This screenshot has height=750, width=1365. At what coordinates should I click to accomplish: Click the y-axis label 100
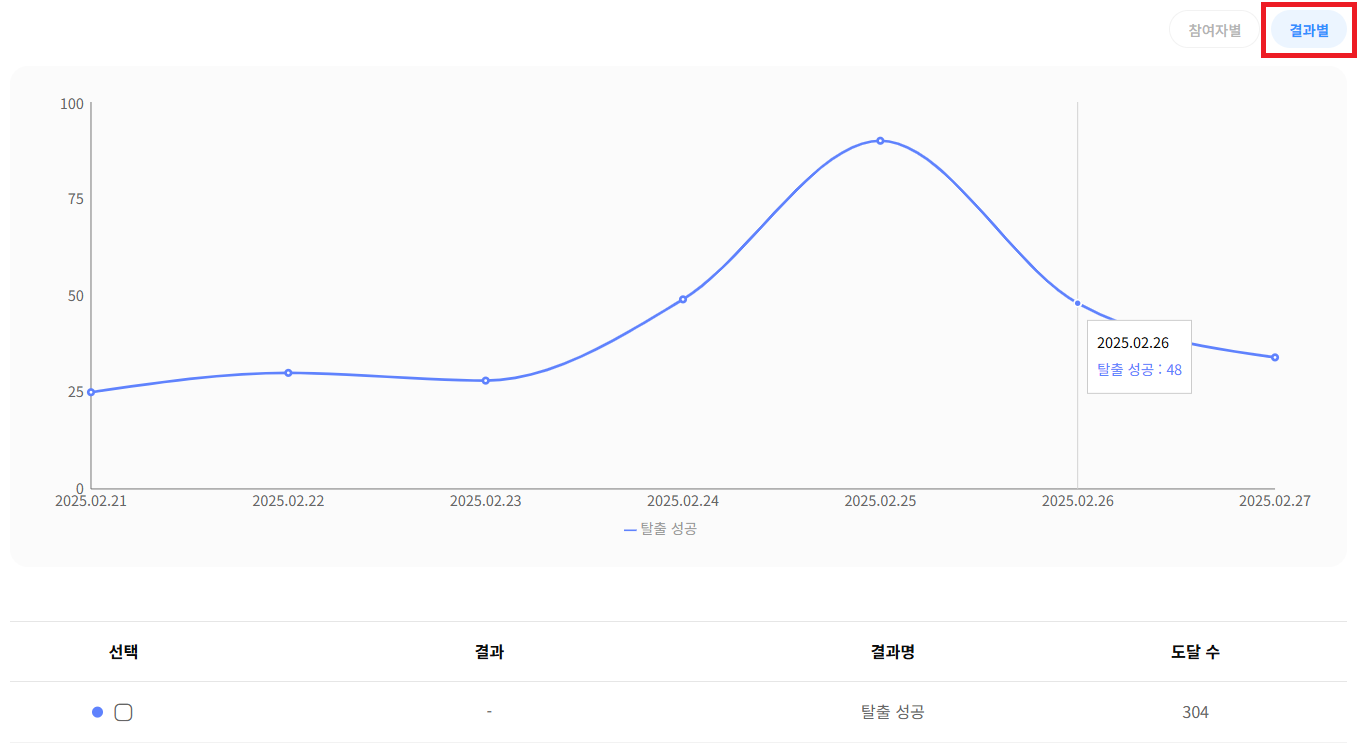tap(72, 104)
